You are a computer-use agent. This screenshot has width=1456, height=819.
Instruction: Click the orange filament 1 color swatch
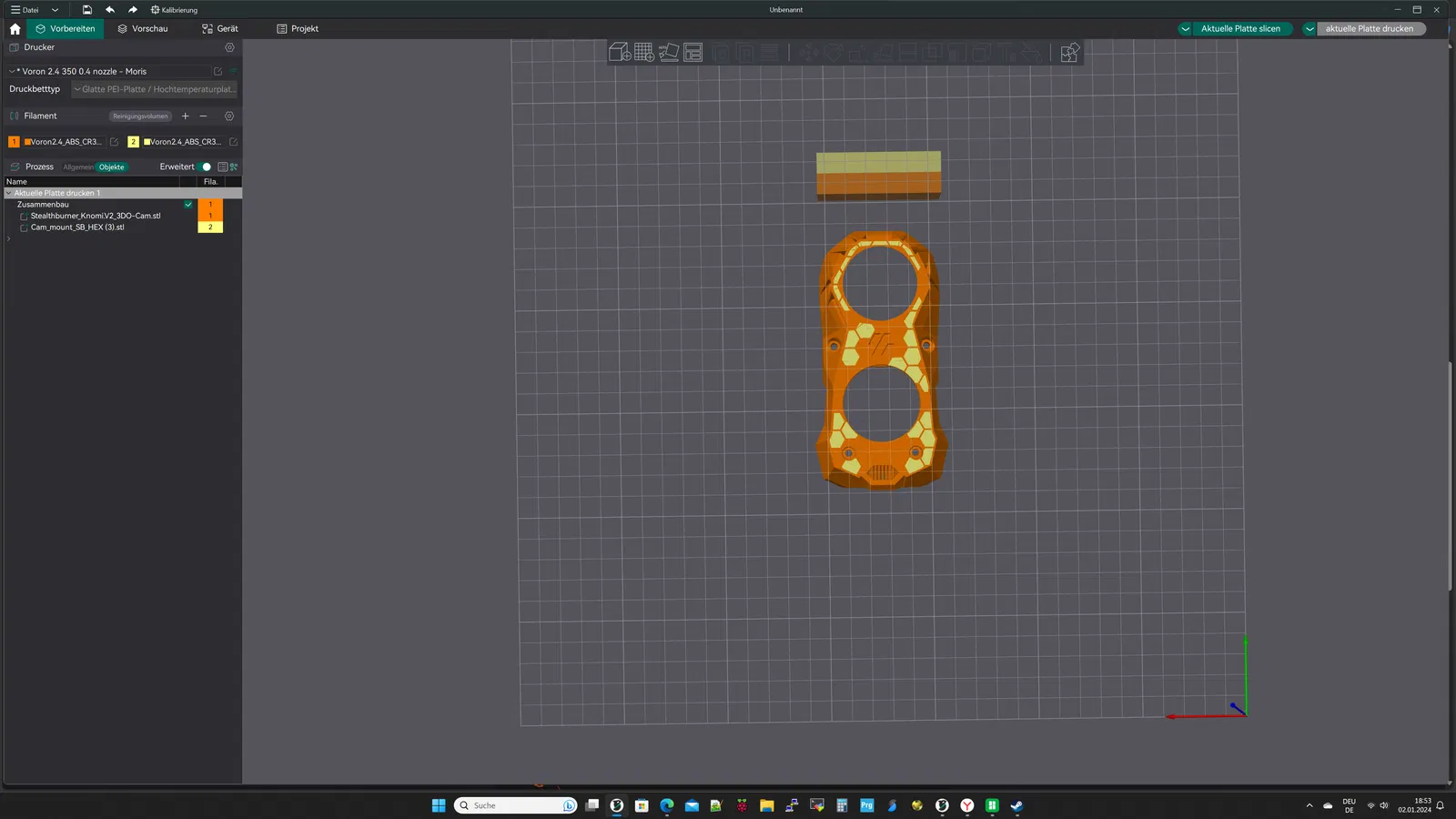[14, 142]
